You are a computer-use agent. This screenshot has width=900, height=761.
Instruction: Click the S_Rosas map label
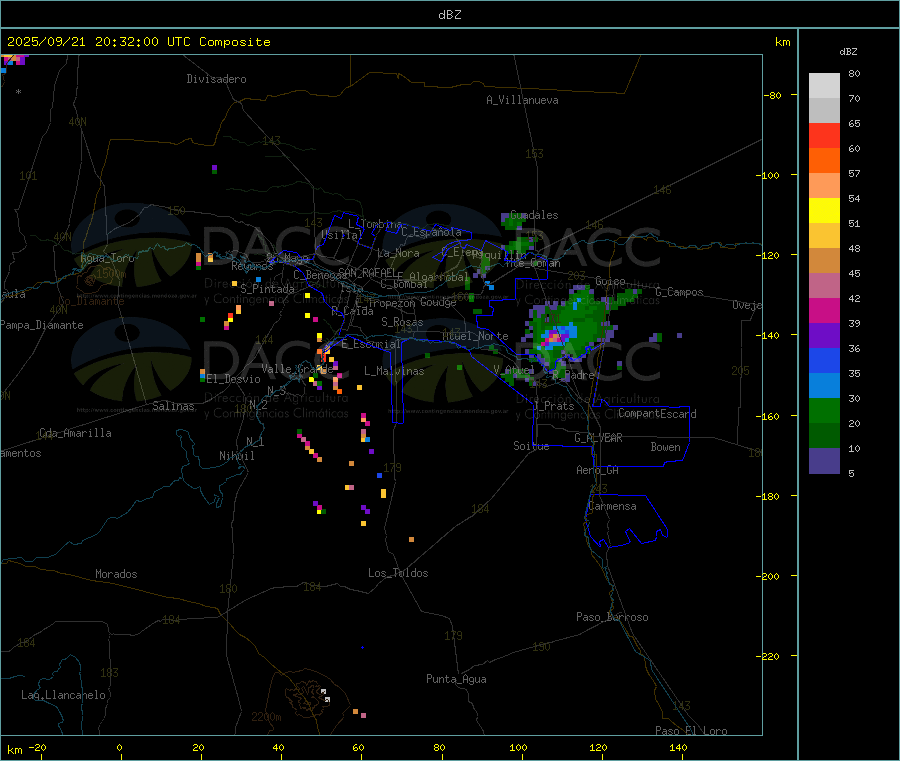[x=402, y=322]
